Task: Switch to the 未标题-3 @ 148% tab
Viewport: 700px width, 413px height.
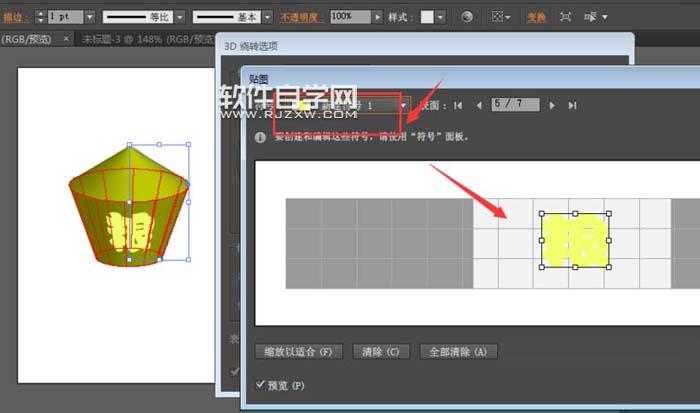Action: (147, 39)
